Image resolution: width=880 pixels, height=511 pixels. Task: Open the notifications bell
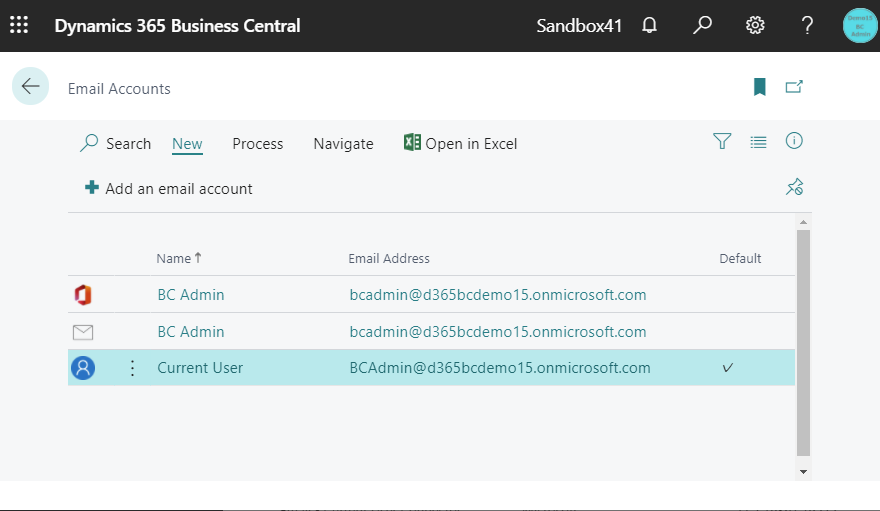[x=649, y=25]
